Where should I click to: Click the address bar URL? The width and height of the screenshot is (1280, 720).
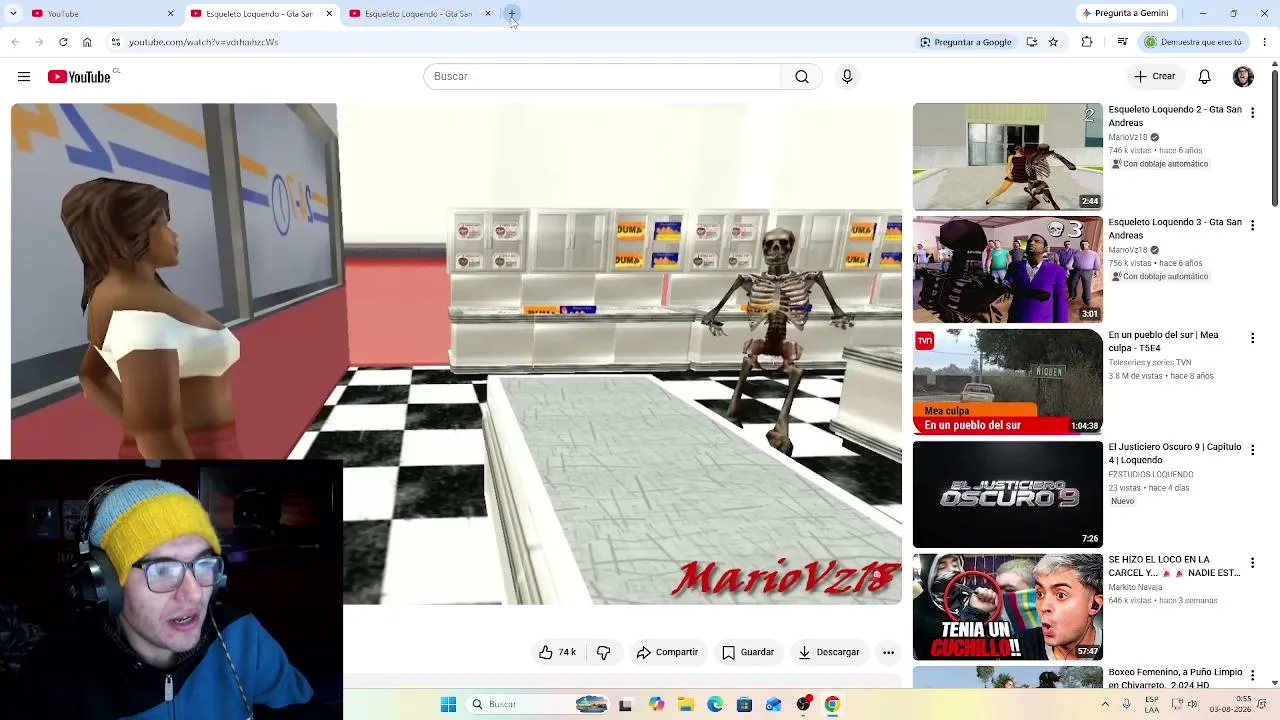[203, 42]
